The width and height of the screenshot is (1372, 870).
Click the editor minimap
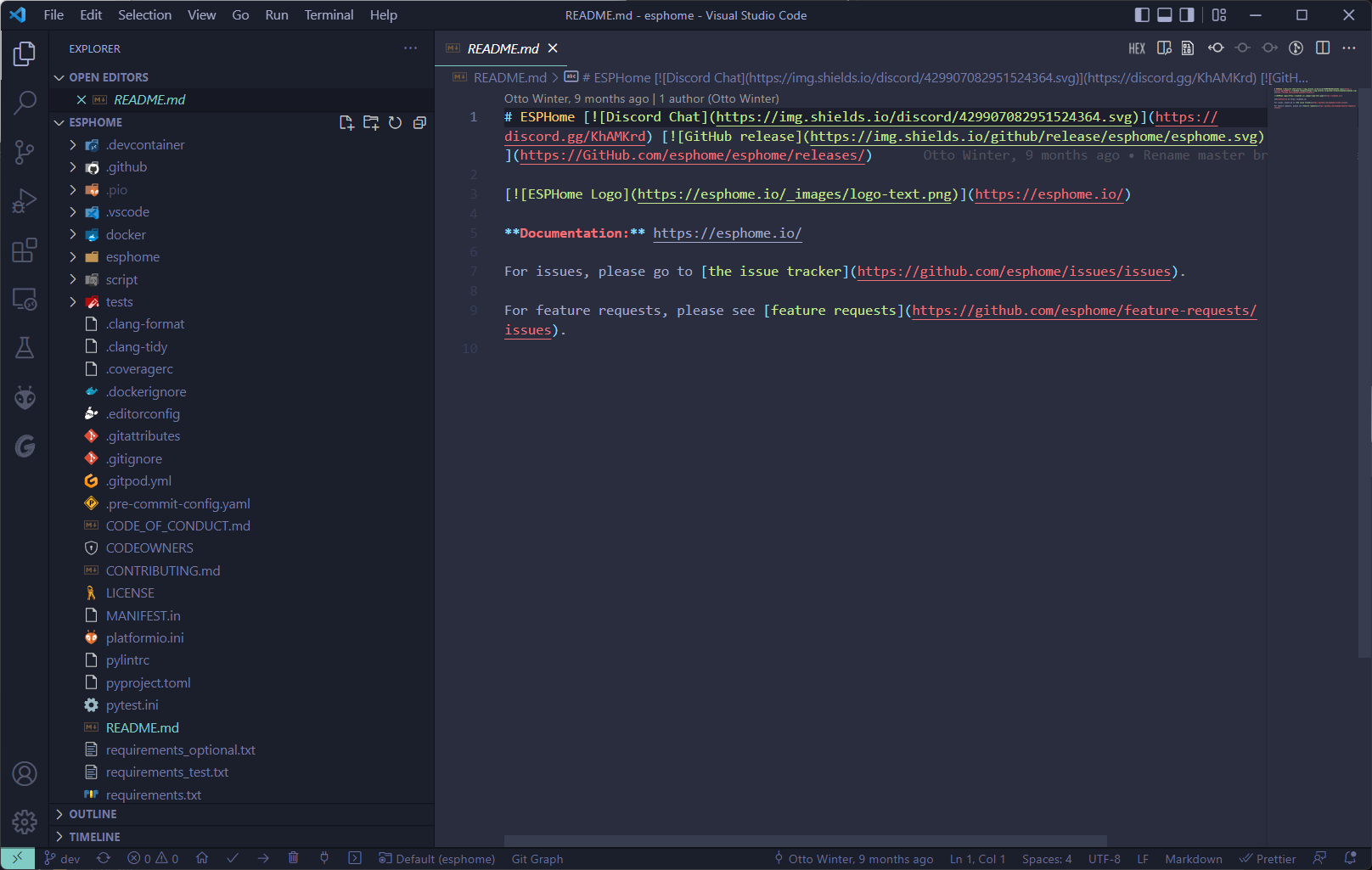click(1314, 98)
